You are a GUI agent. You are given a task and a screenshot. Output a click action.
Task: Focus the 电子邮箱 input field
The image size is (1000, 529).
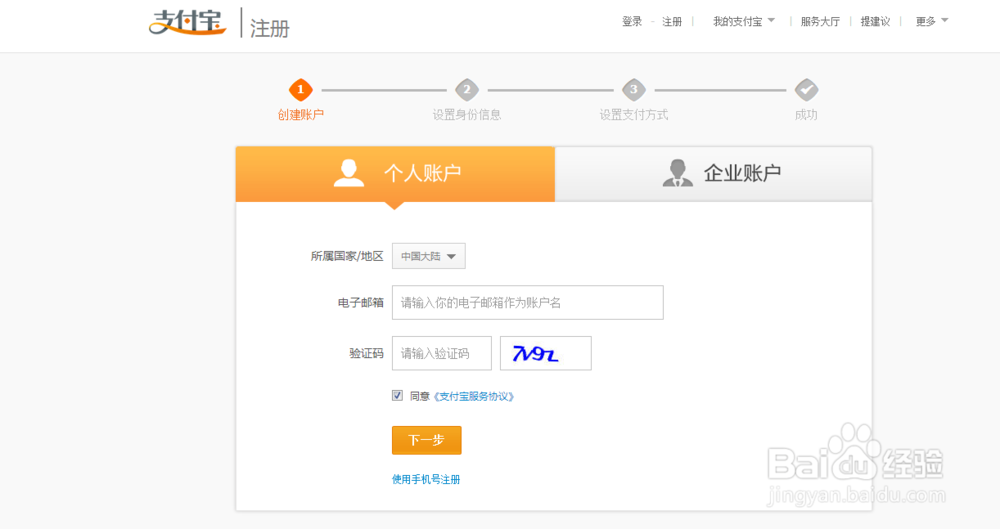point(527,302)
